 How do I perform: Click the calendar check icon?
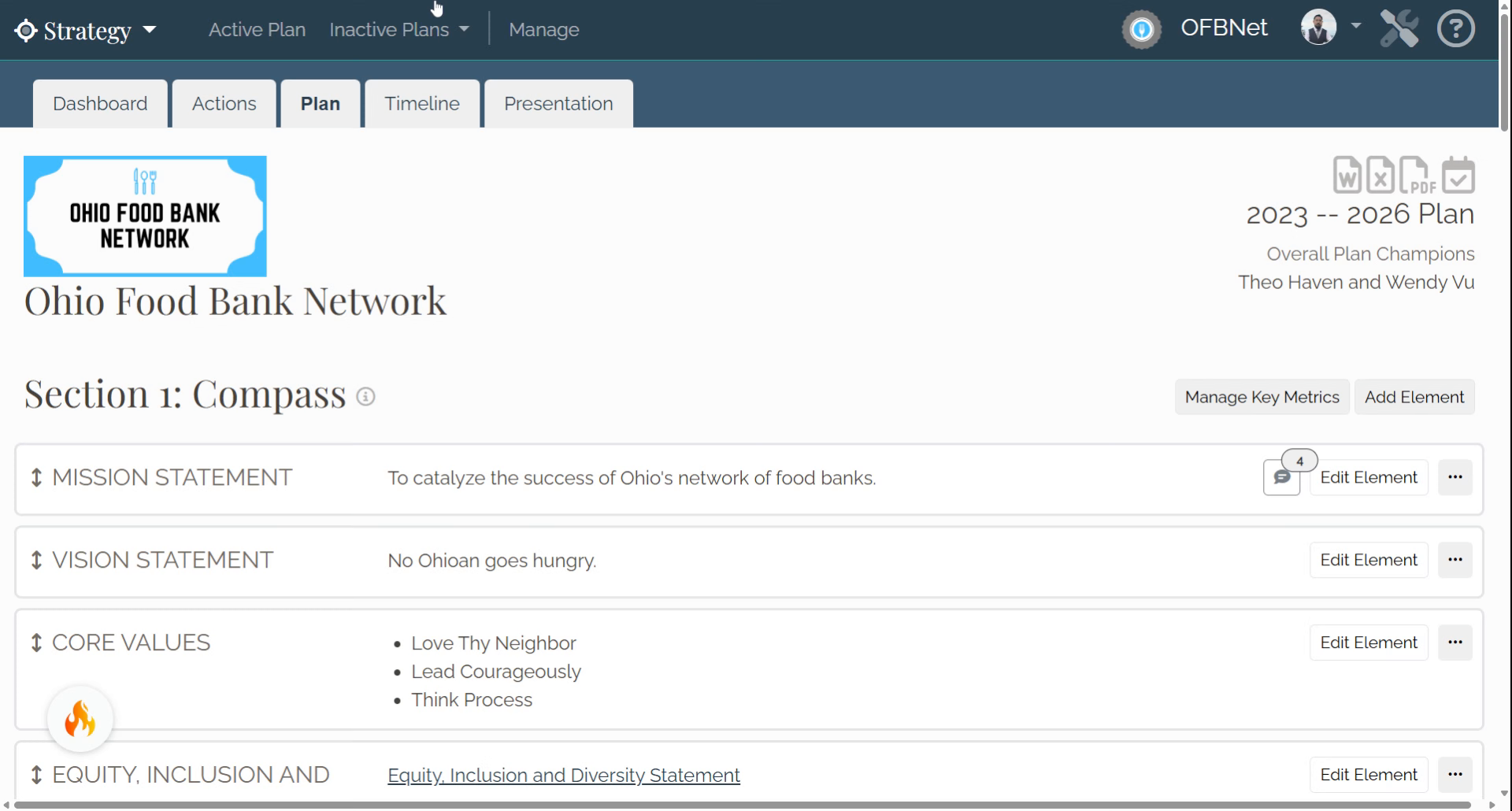1458,175
